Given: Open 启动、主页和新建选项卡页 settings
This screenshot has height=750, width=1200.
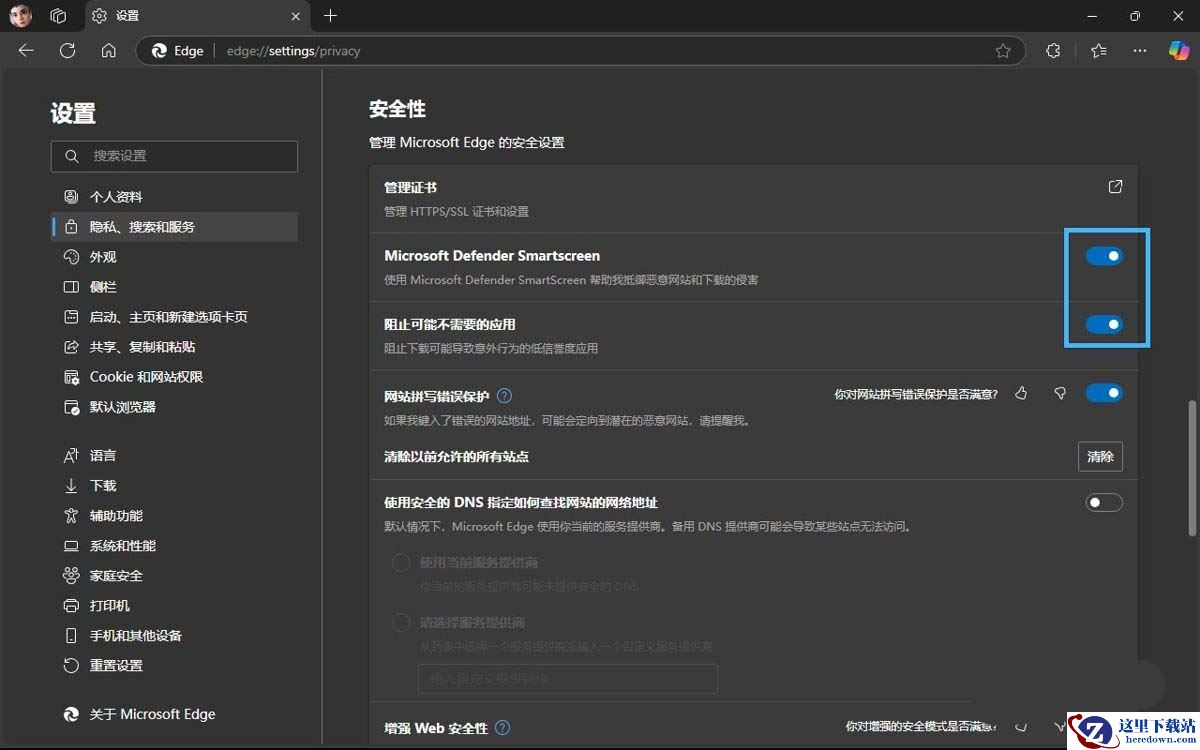Looking at the screenshot, I should (x=174, y=317).
